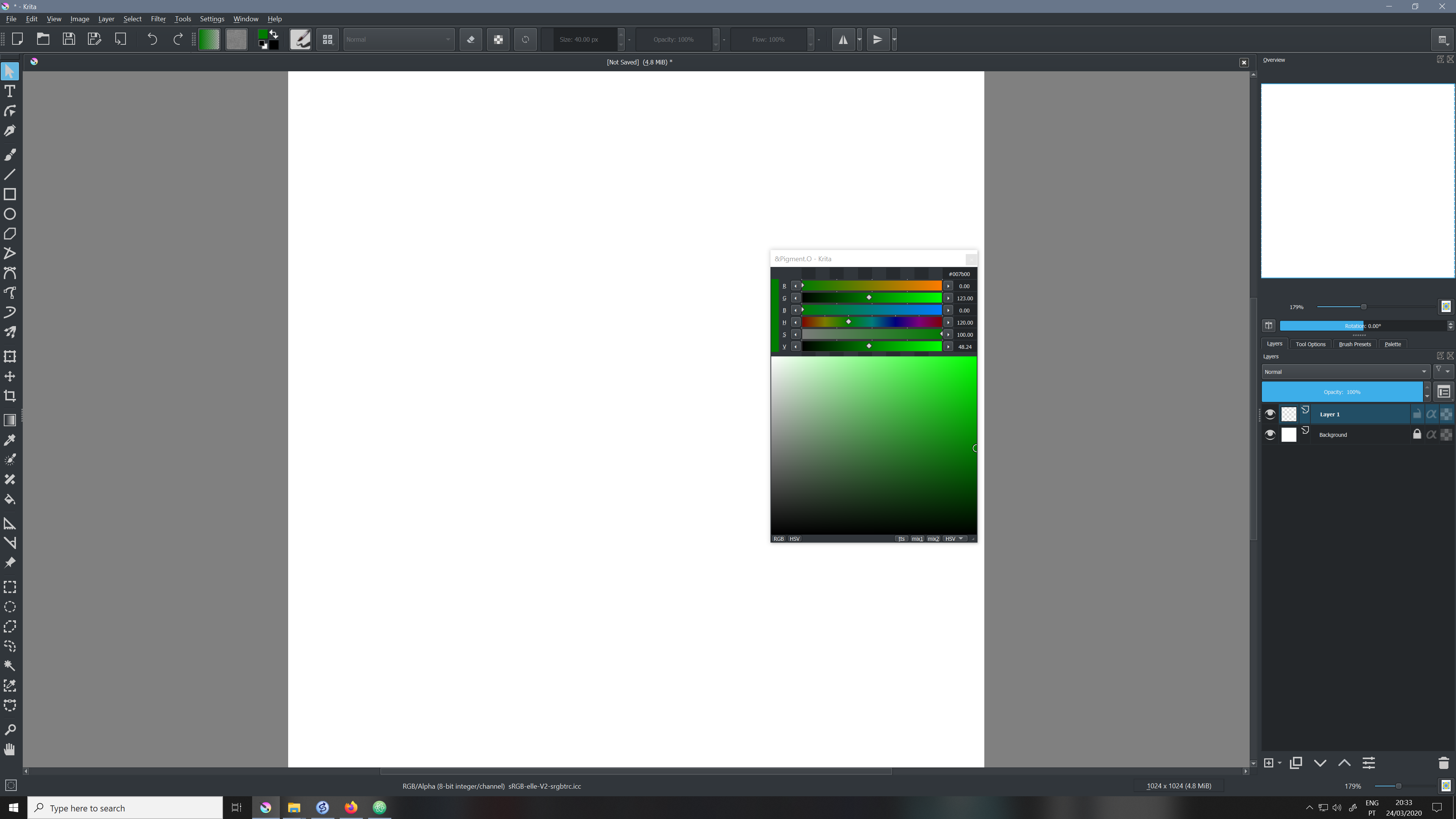Expand vertical mirror options arrow

click(894, 39)
